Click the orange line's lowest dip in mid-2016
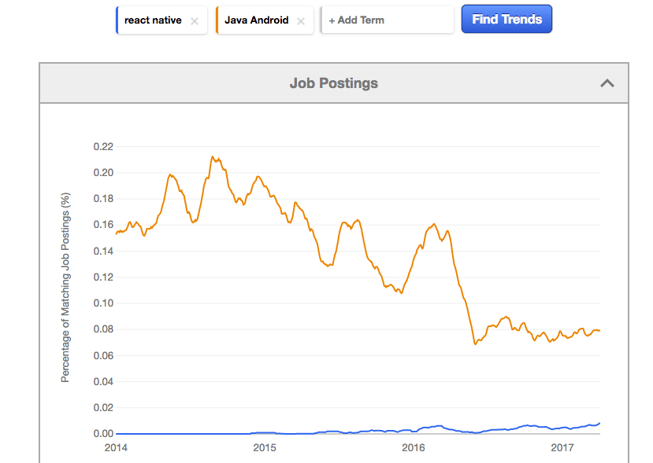This screenshot has width=653, height=463. [x=476, y=344]
